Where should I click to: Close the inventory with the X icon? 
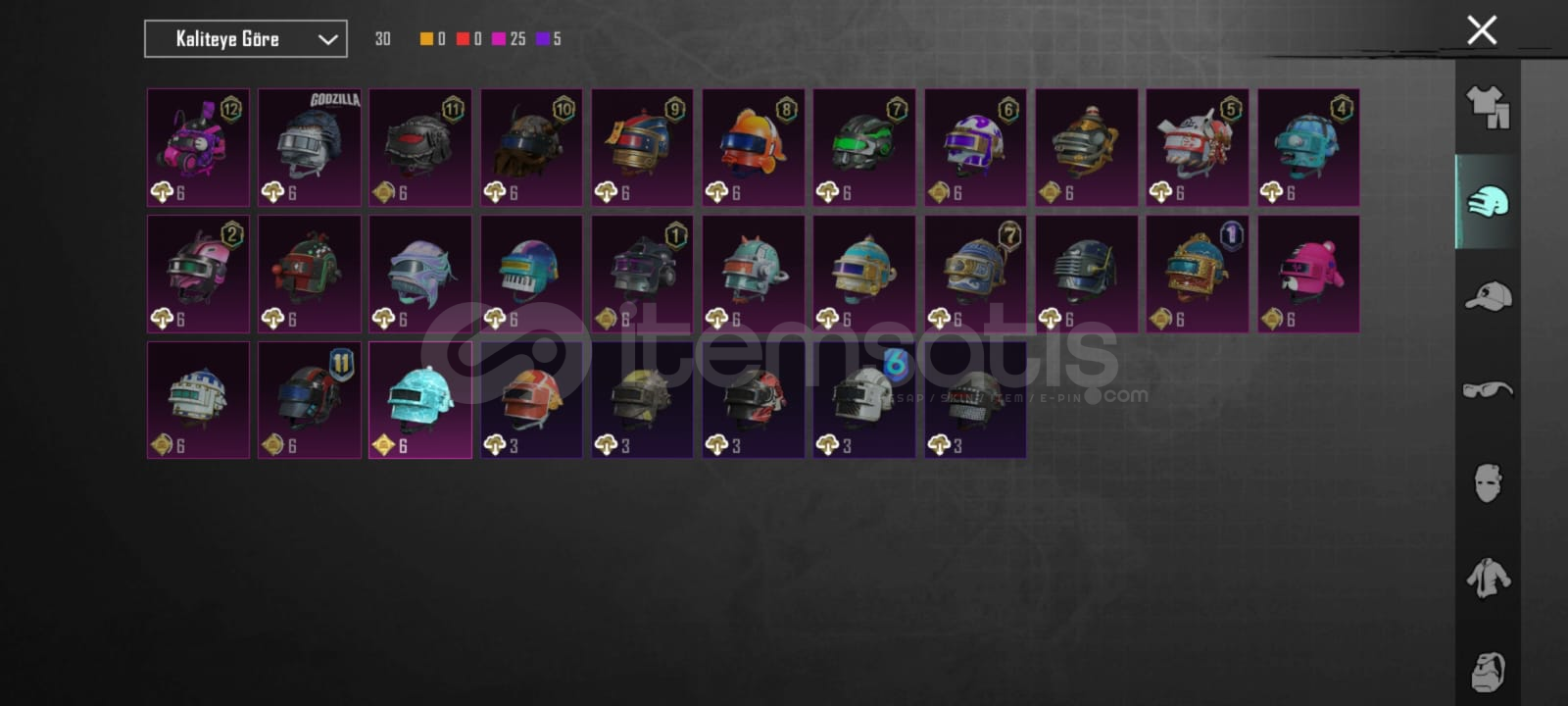(x=1482, y=30)
